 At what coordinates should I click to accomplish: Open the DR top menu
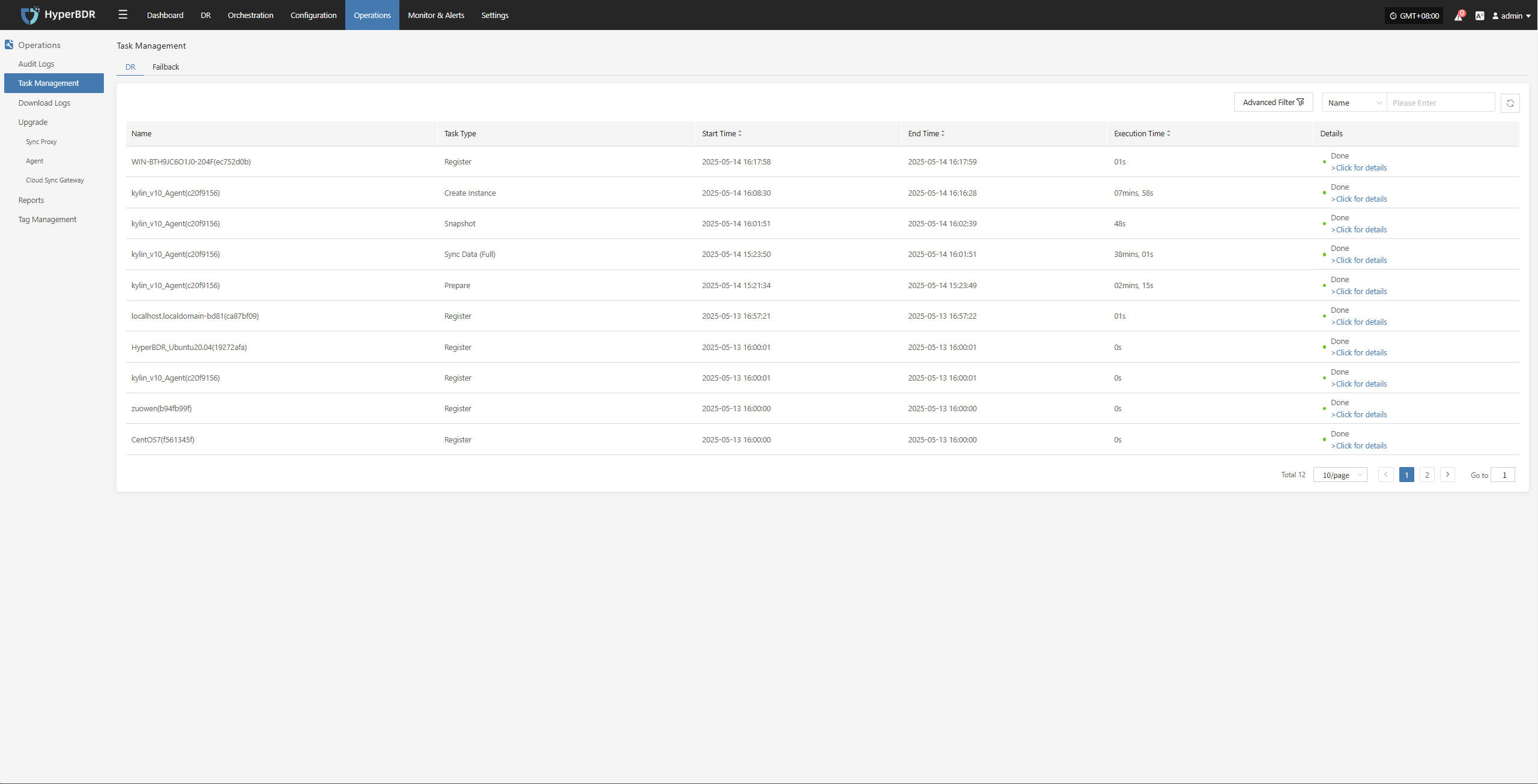click(x=205, y=15)
